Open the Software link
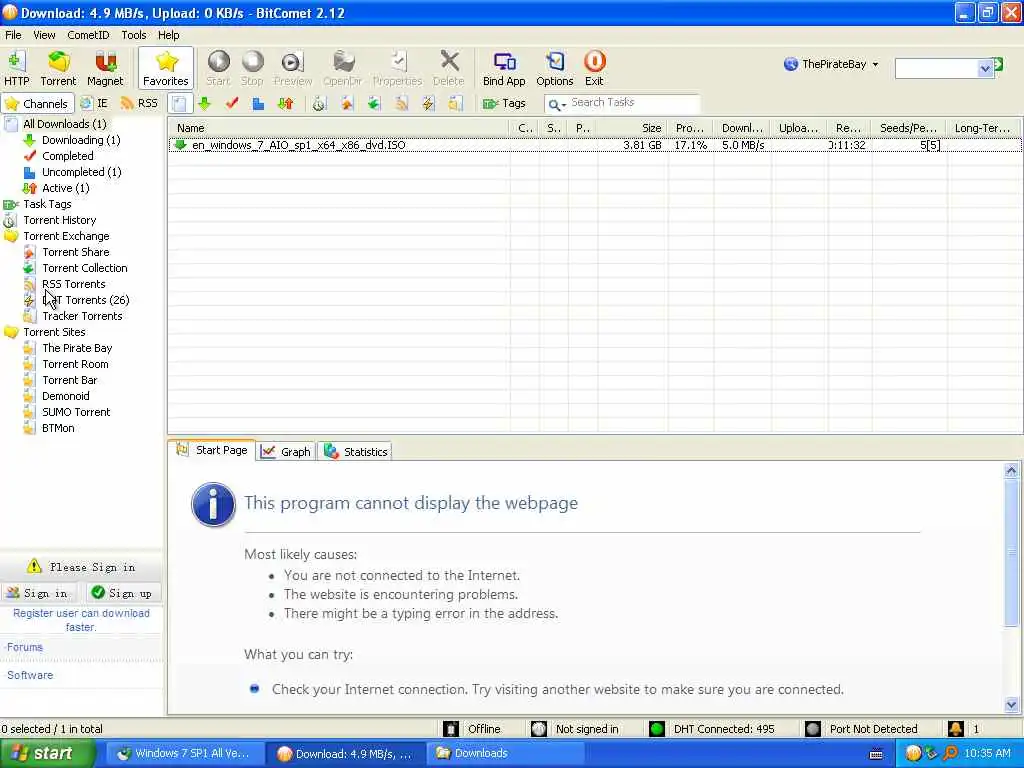 30,675
